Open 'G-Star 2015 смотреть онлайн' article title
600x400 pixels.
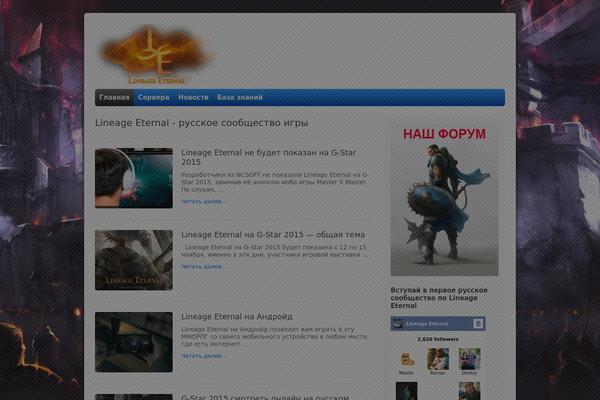[x=265, y=397]
